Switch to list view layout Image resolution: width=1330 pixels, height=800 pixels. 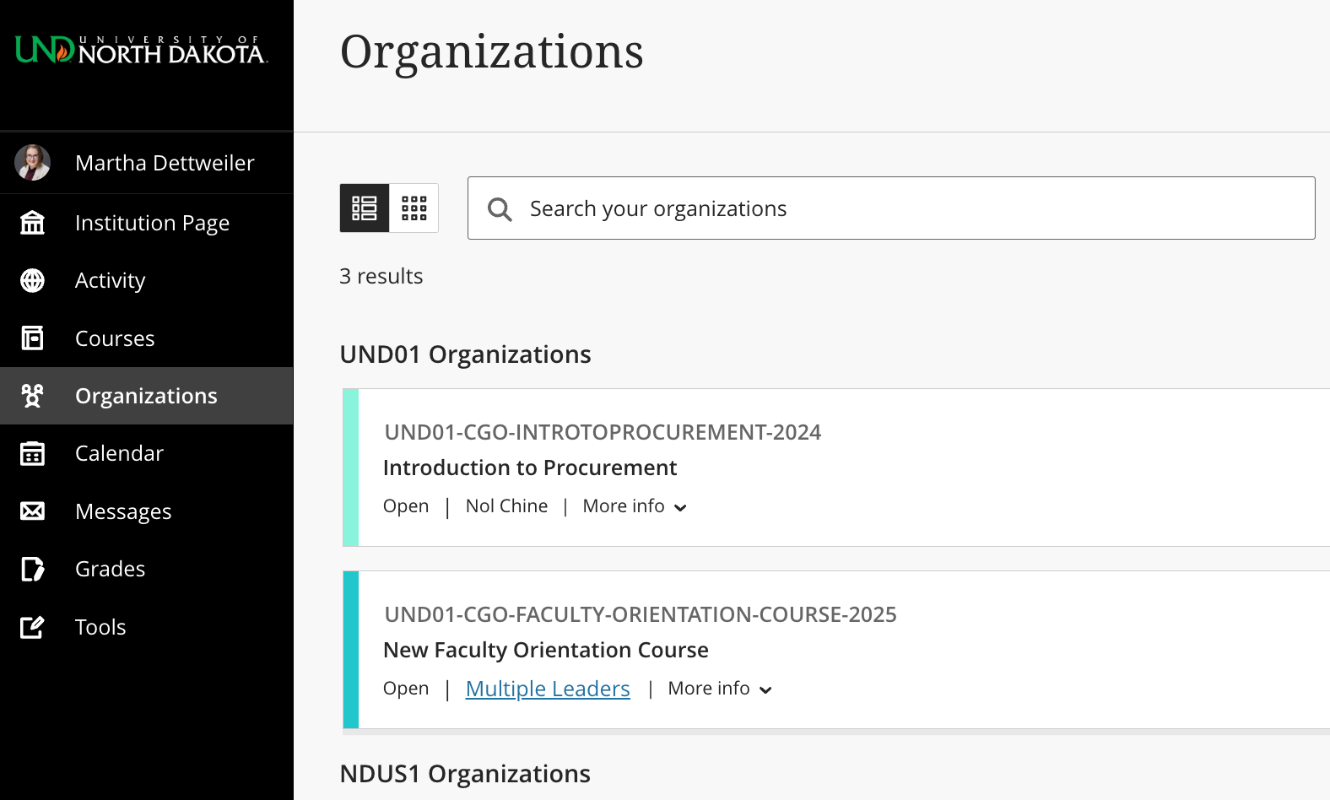click(x=364, y=208)
